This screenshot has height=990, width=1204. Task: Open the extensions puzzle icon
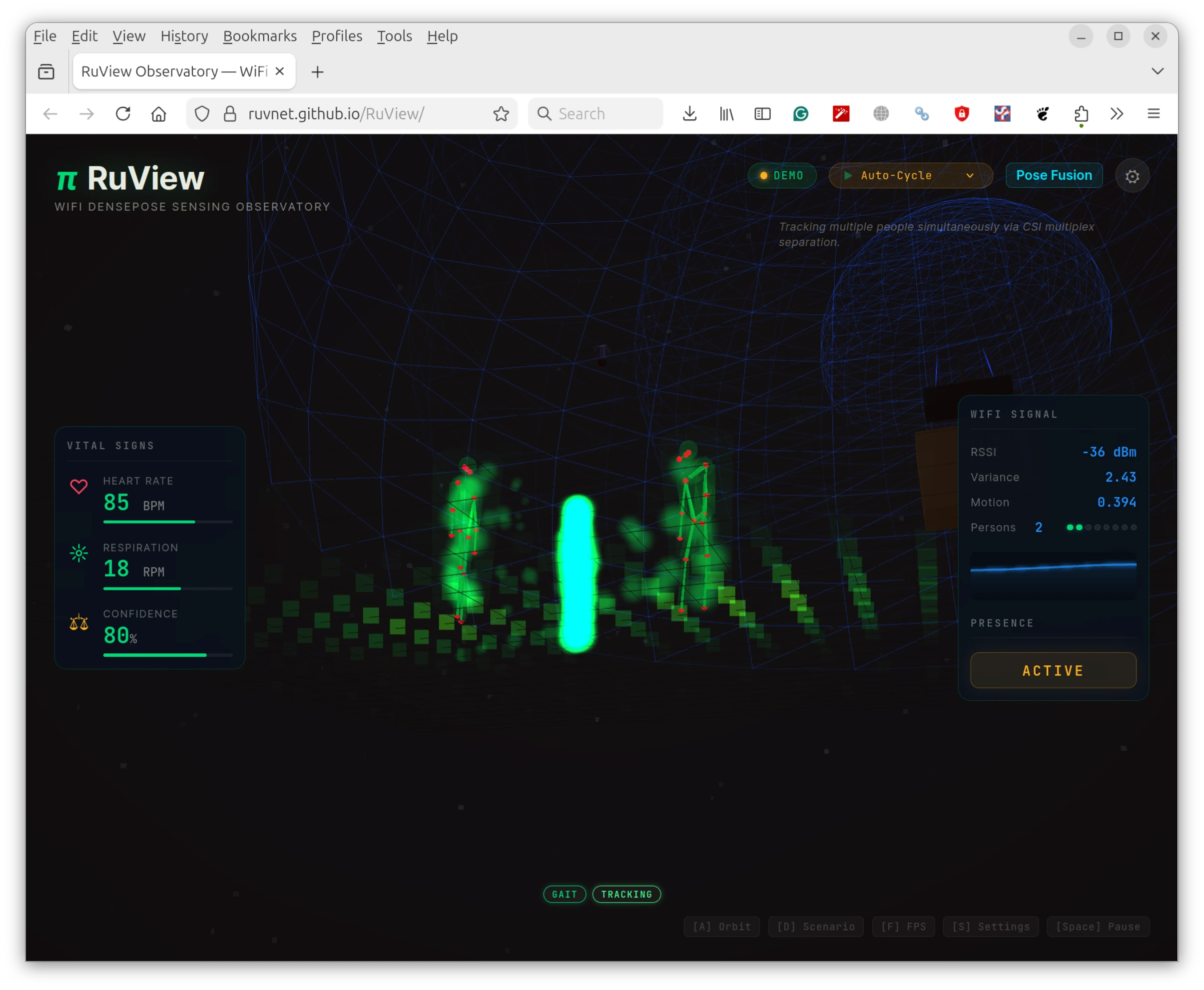tap(1081, 114)
